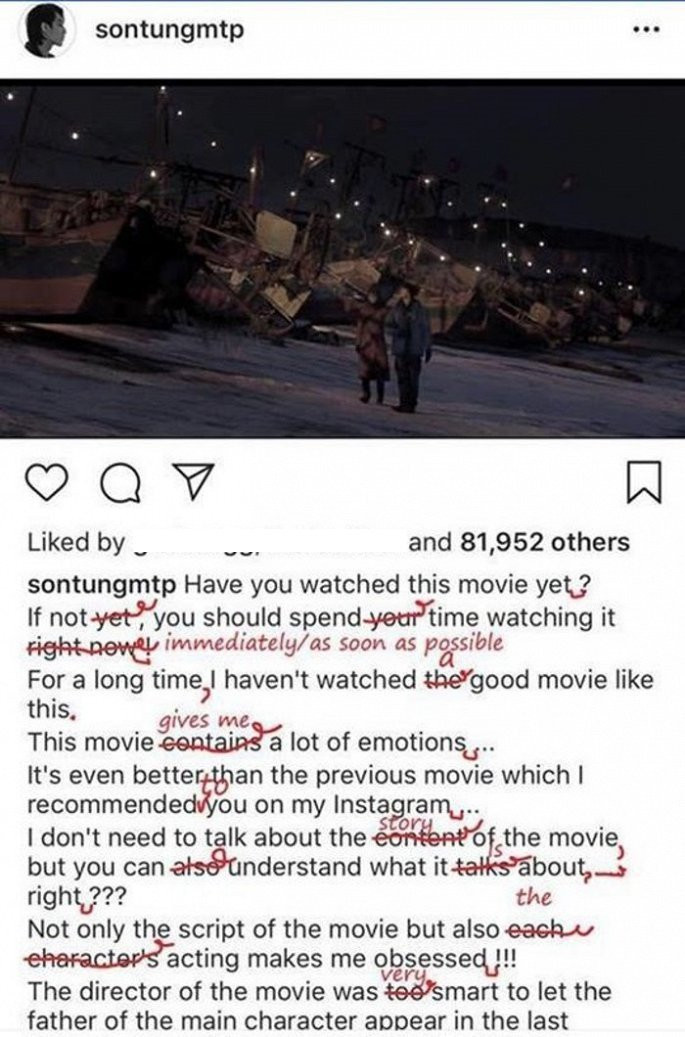View the list of 81,952 others who liked
Screen dimensions: 685x1037
coord(519,542)
